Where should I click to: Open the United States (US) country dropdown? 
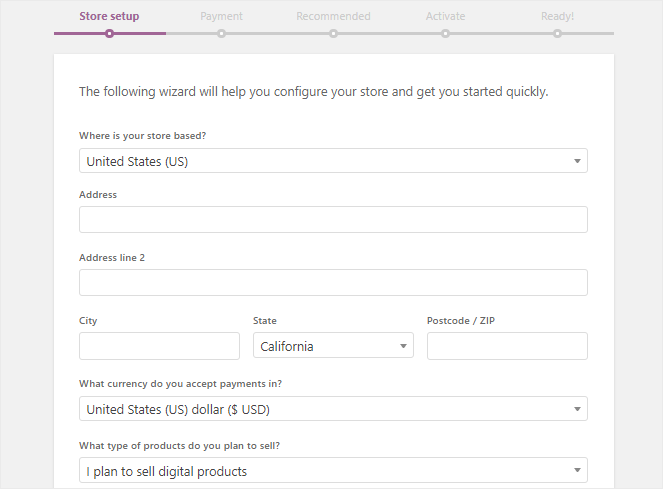[x=333, y=161]
